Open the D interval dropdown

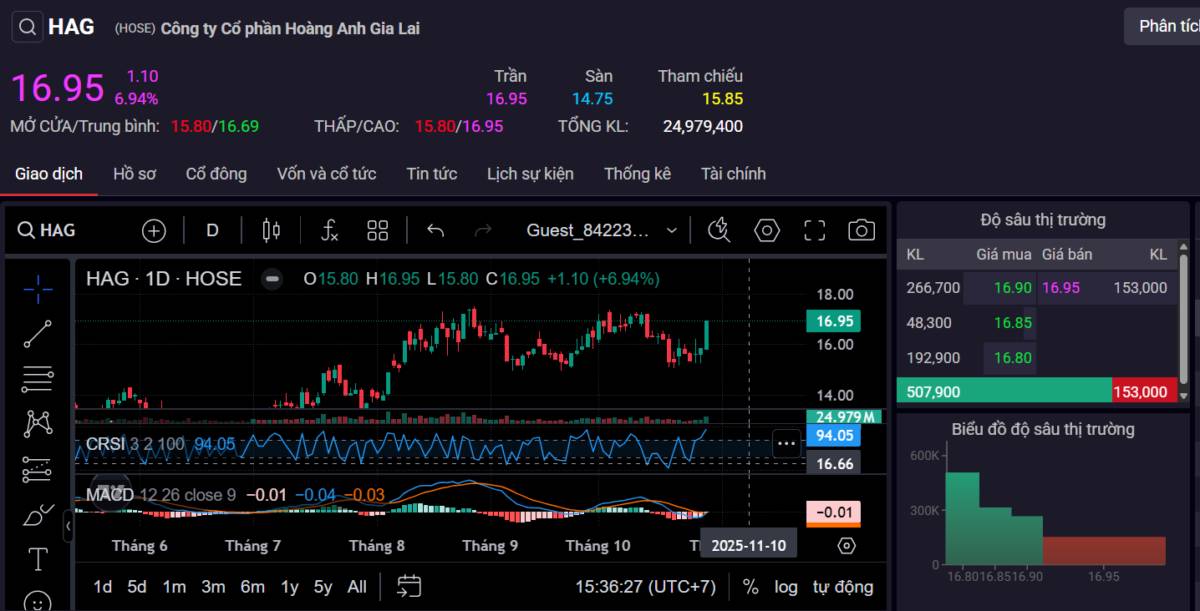[212, 231]
